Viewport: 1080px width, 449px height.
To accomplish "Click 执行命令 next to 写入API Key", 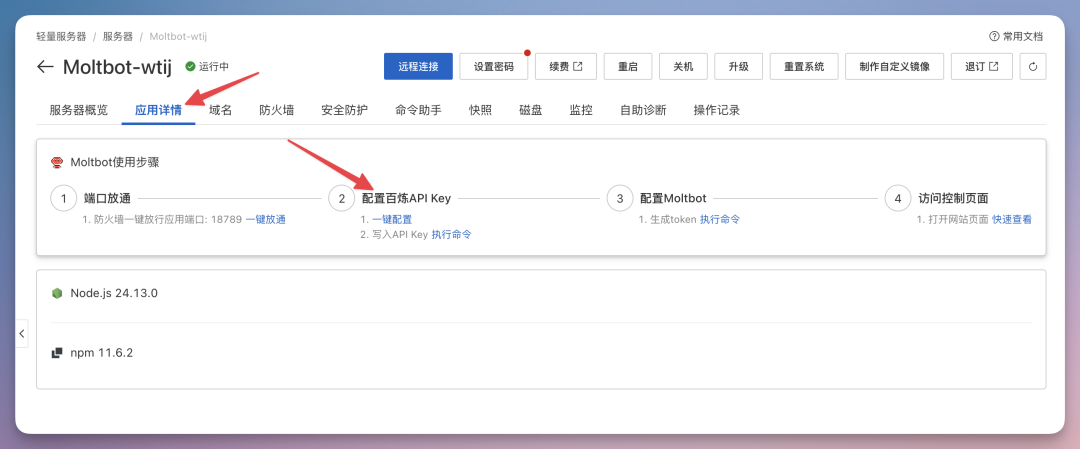I will click(451, 235).
